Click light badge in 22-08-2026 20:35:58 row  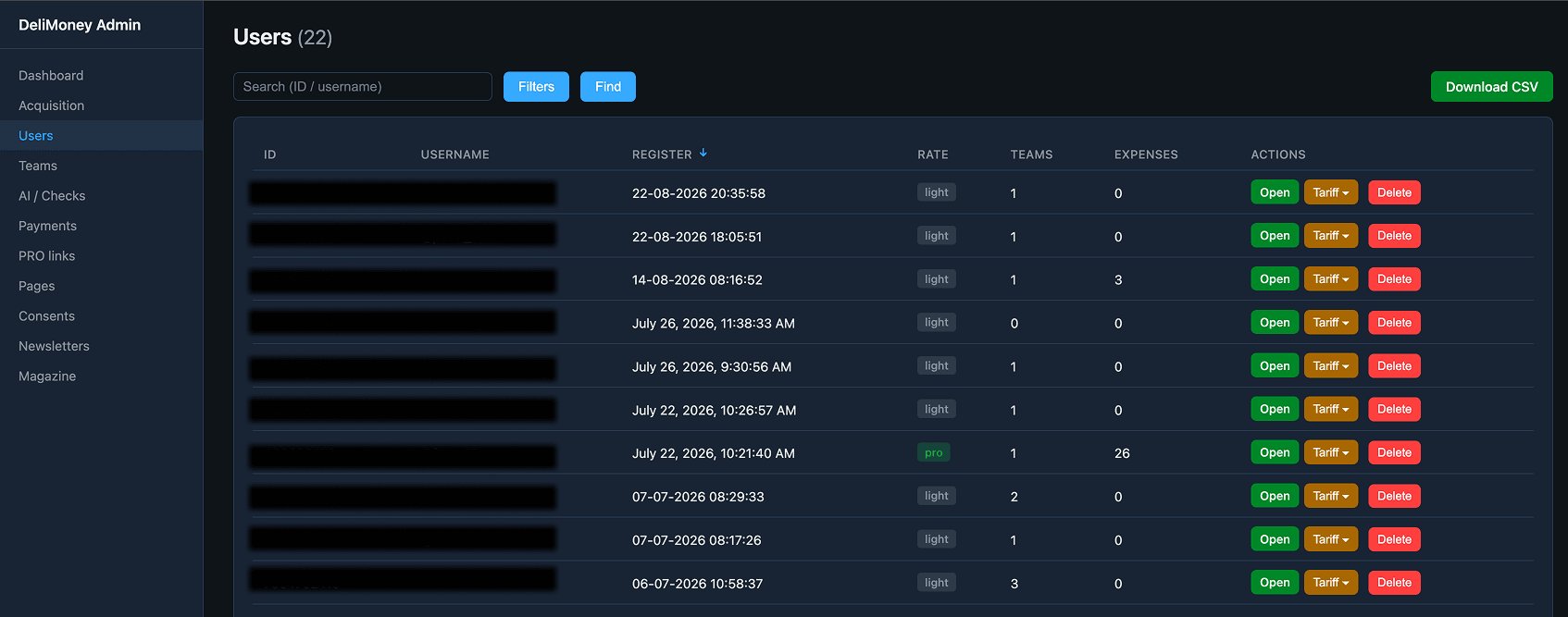[x=937, y=192]
